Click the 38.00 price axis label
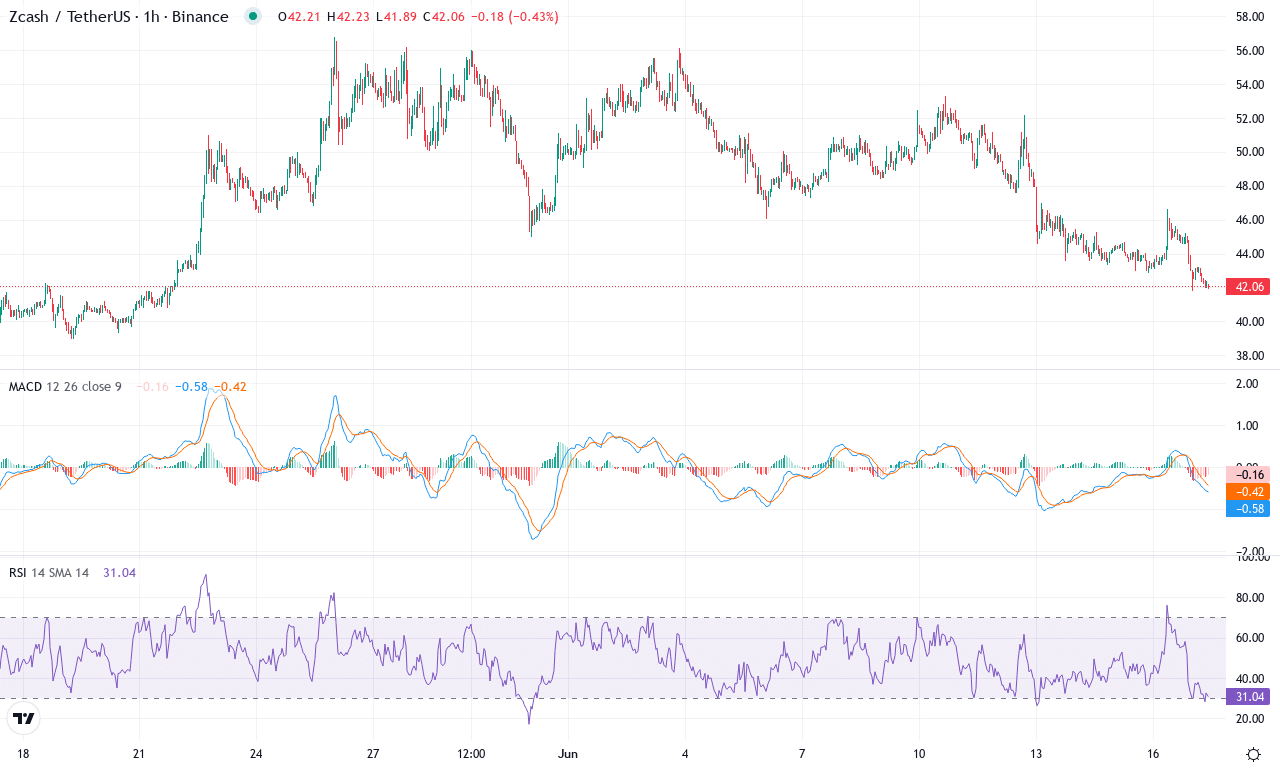 [1251, 355]
